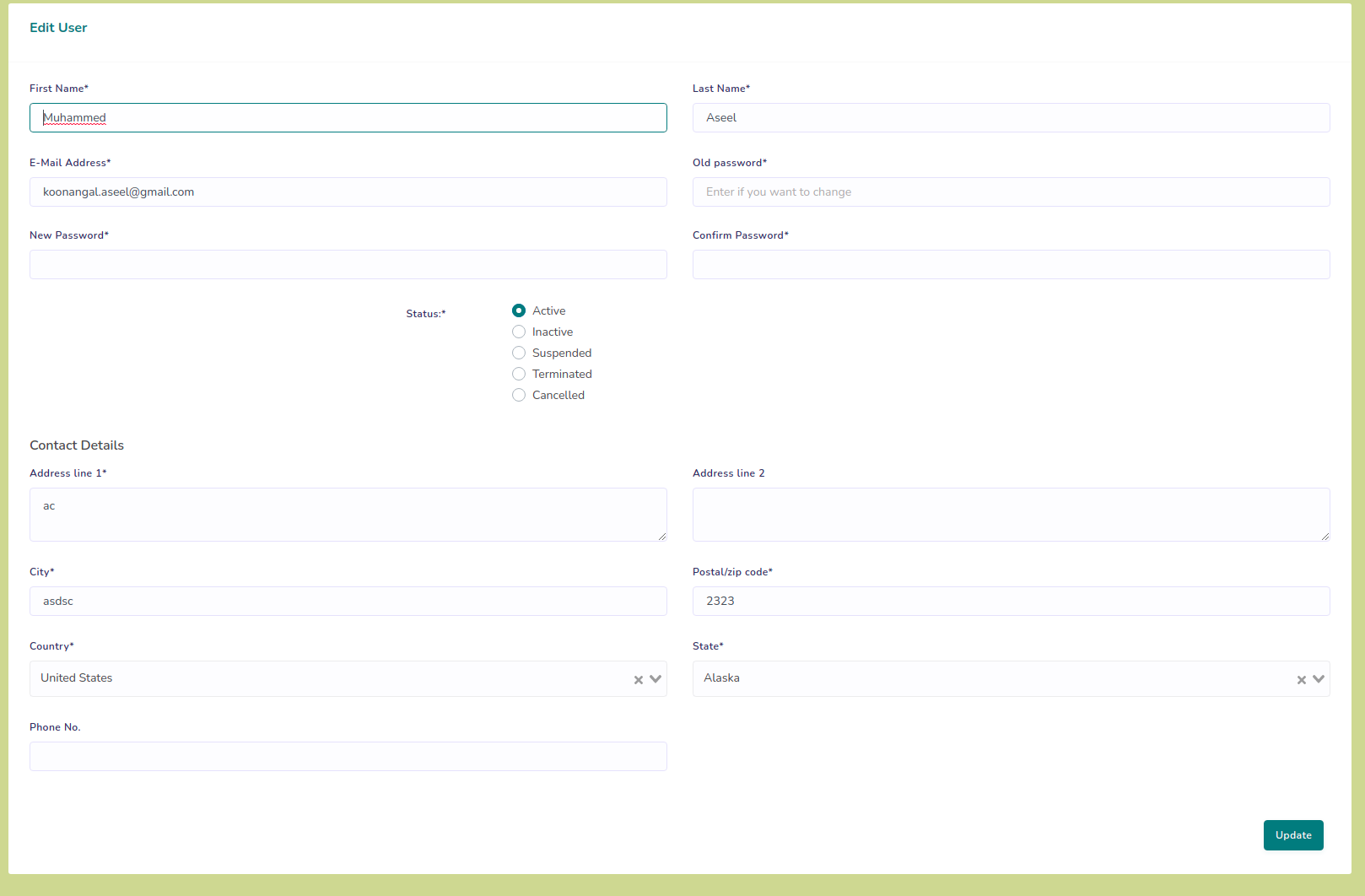1365x896 pixels.
Task: Click the First Name input field
Action: 348,118
